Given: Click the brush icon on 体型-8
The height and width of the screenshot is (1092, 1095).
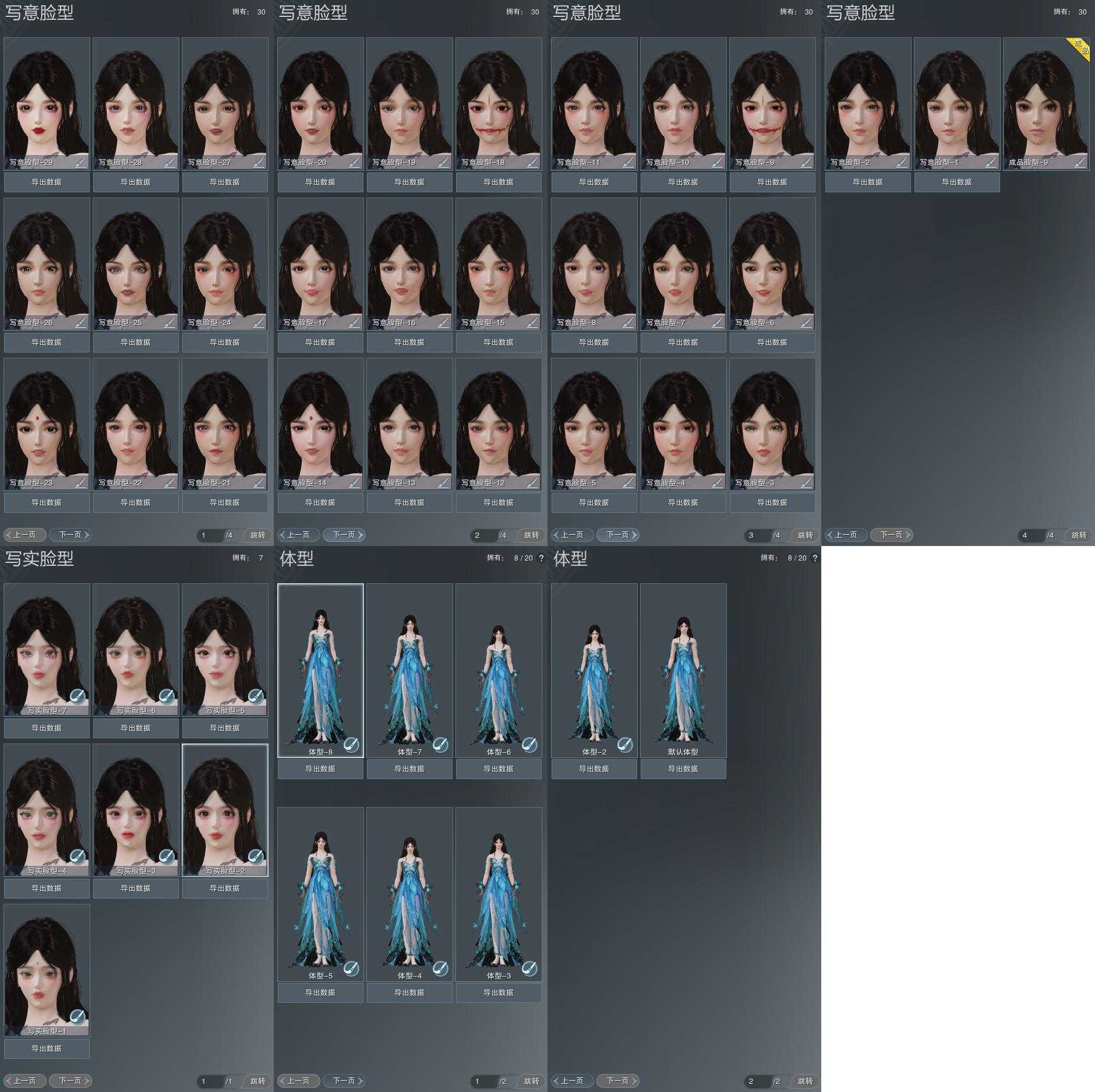Looking at the screenshot, I should point(351,744).
